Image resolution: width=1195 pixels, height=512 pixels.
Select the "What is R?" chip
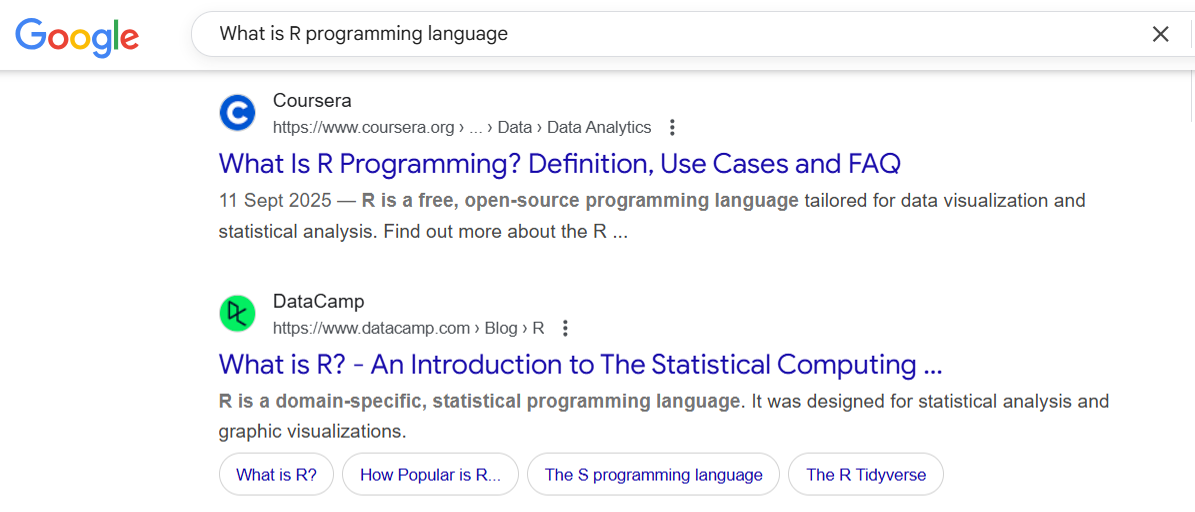tap(276, 475)
